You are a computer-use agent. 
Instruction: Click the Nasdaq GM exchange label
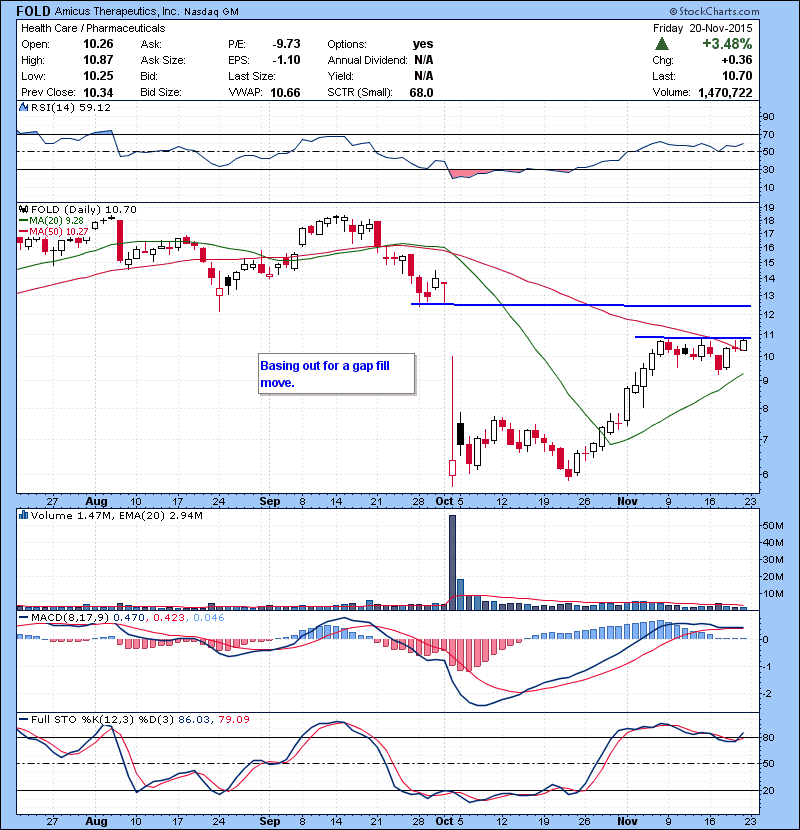[211, 12]
